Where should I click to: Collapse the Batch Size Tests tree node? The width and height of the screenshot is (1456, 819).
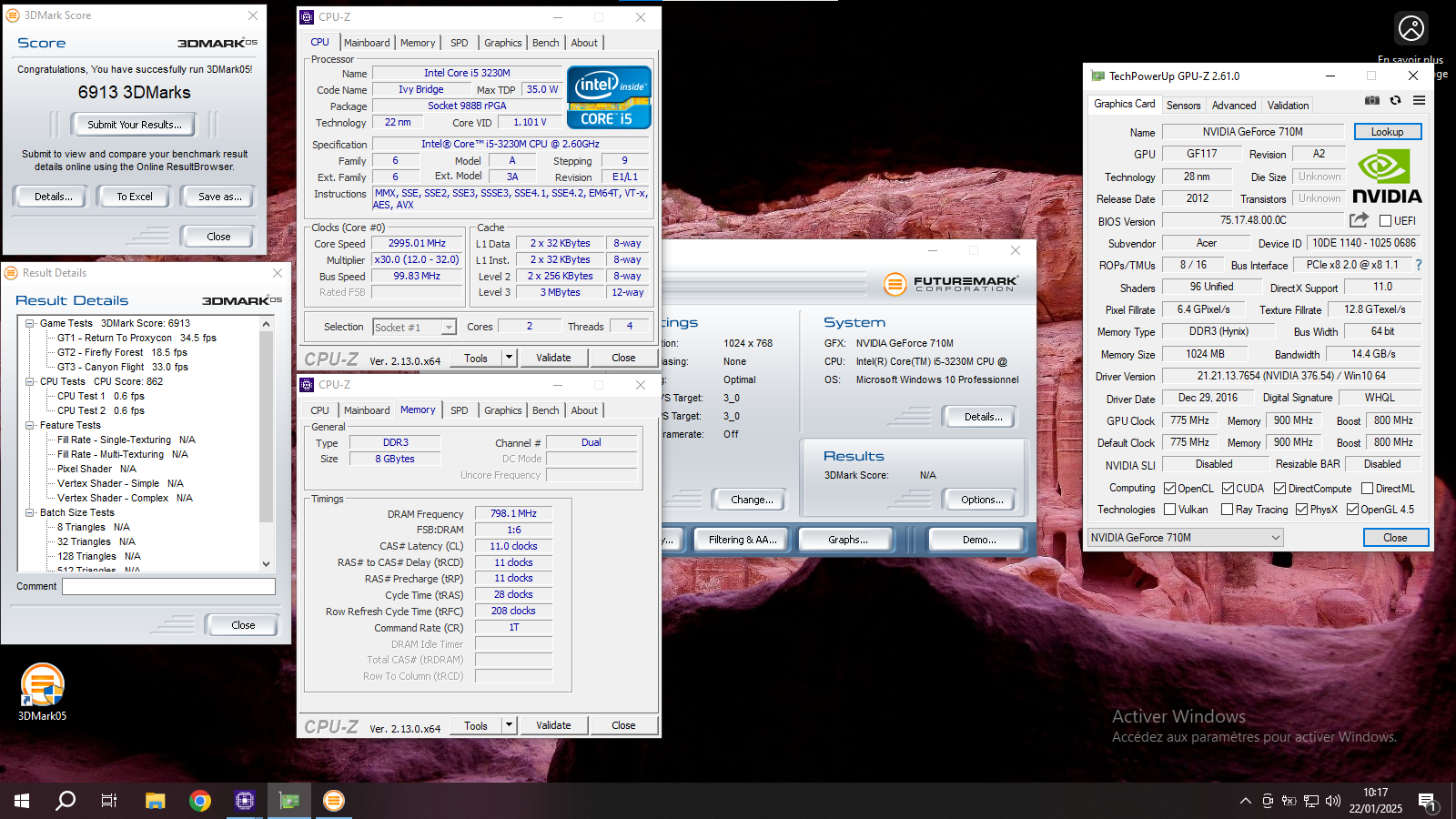point(30,512)
